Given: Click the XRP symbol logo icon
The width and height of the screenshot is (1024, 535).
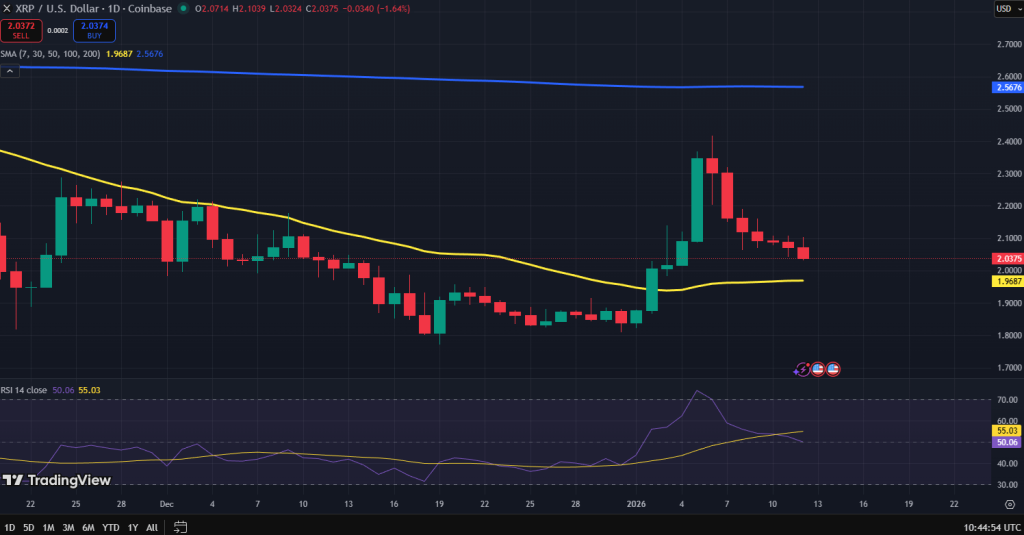Looking at the screenshot, I should pyautogui.click(x=7, y=8).
